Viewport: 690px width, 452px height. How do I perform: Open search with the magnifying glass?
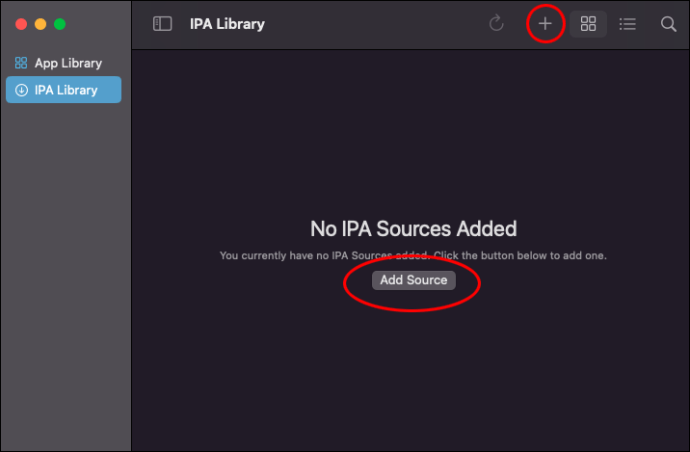coord(668,24)
